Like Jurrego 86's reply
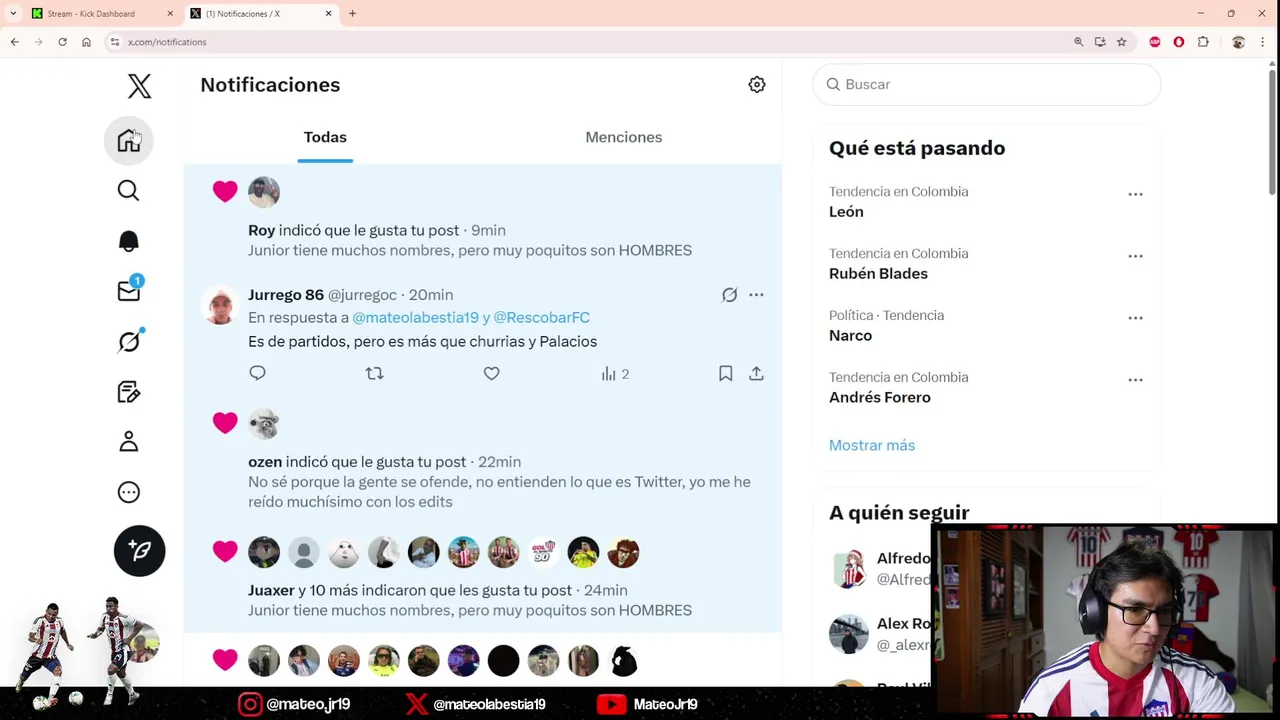The image size is (1280, 720). [491, 373]
